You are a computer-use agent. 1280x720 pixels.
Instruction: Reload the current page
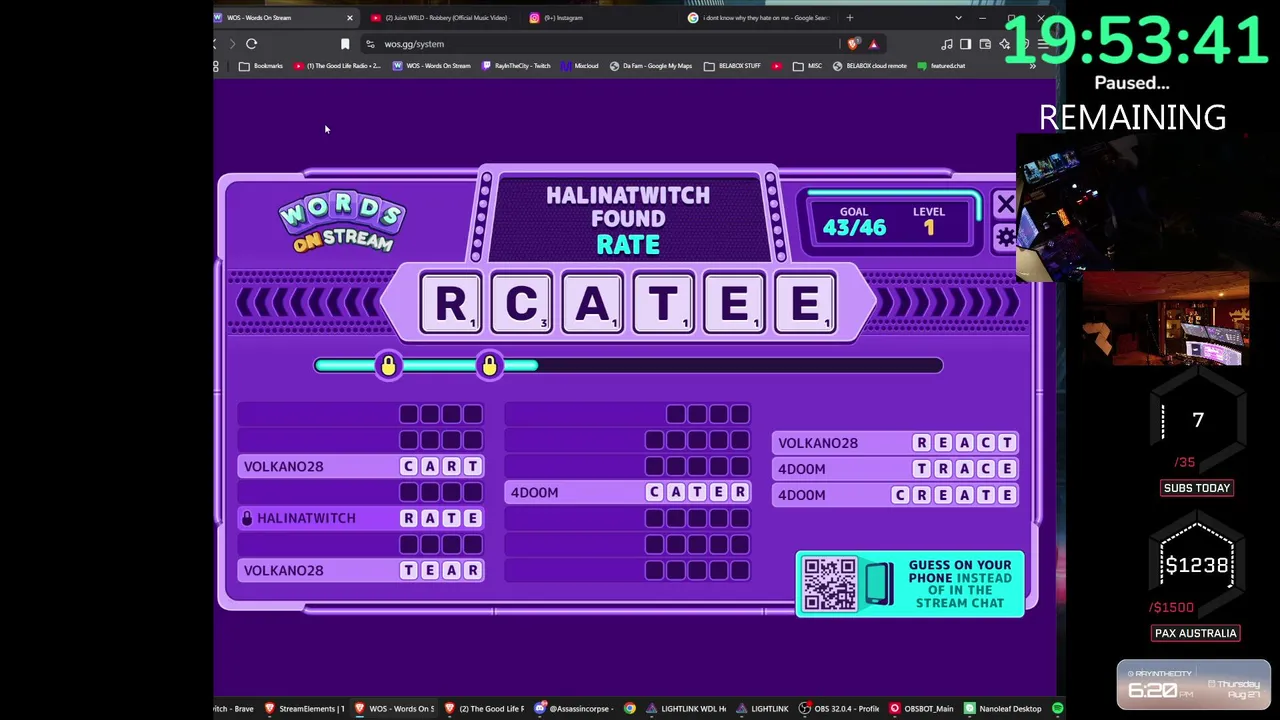point(252,44)
